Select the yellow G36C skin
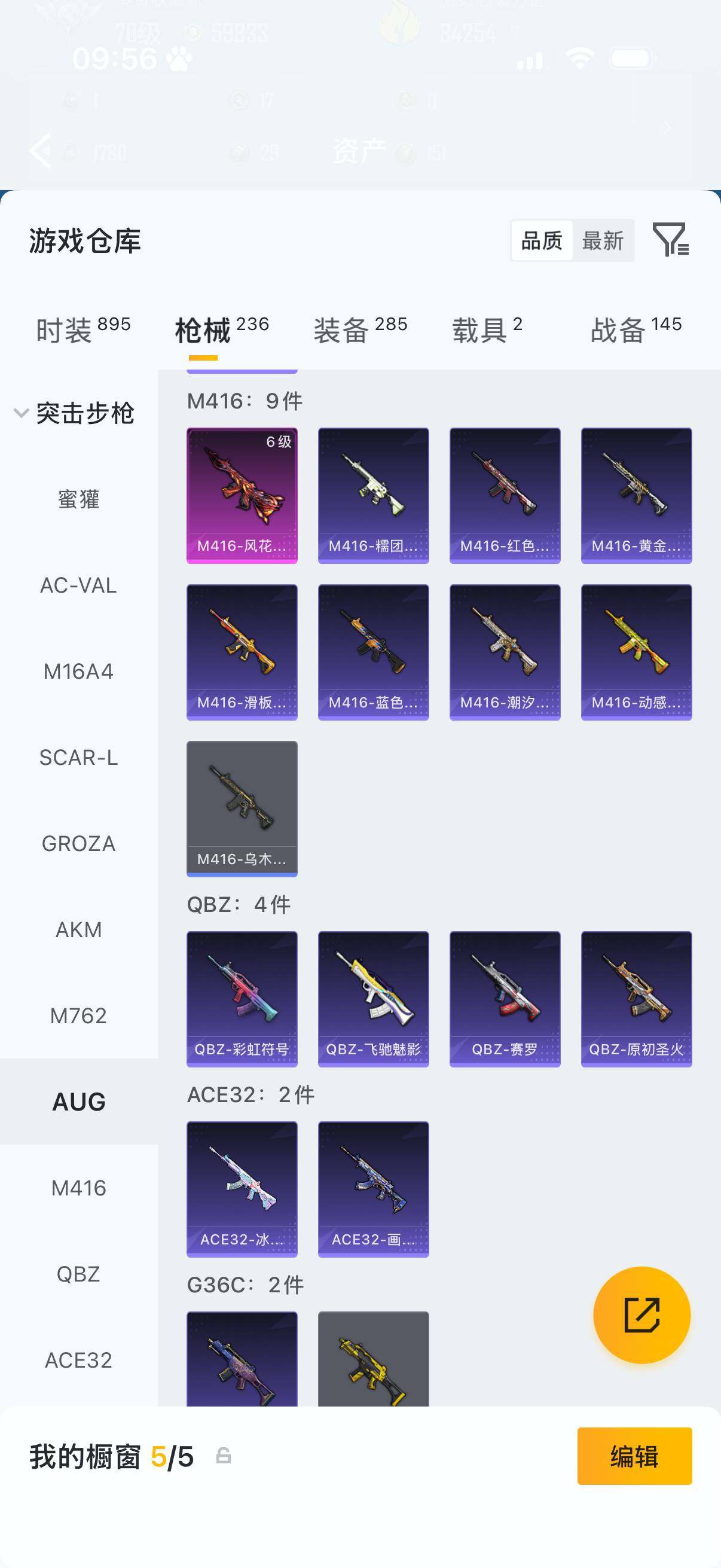The image size is (721, 1568). click(x=373, y=1359)
